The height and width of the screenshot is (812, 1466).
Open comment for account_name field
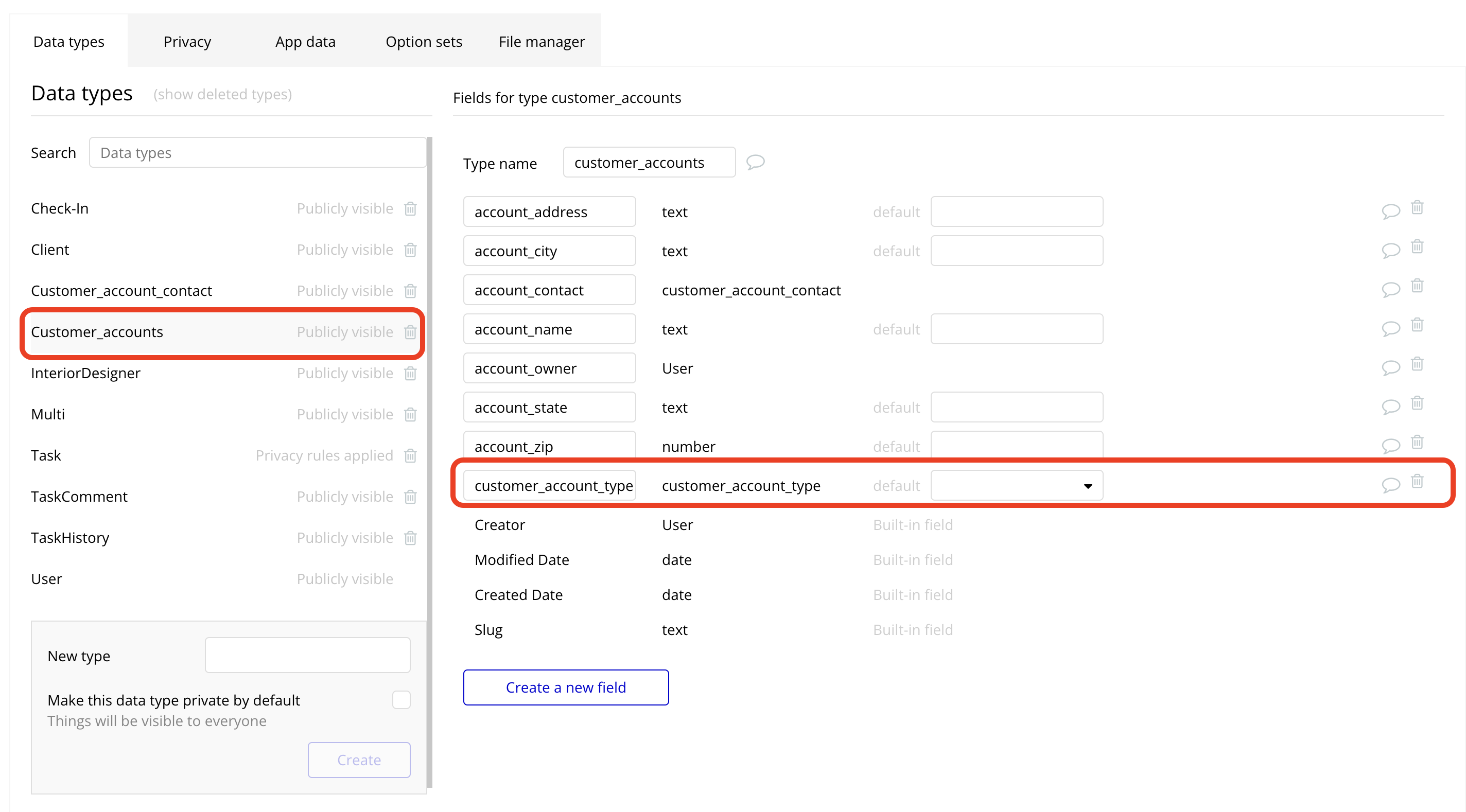coord(1390,328)
